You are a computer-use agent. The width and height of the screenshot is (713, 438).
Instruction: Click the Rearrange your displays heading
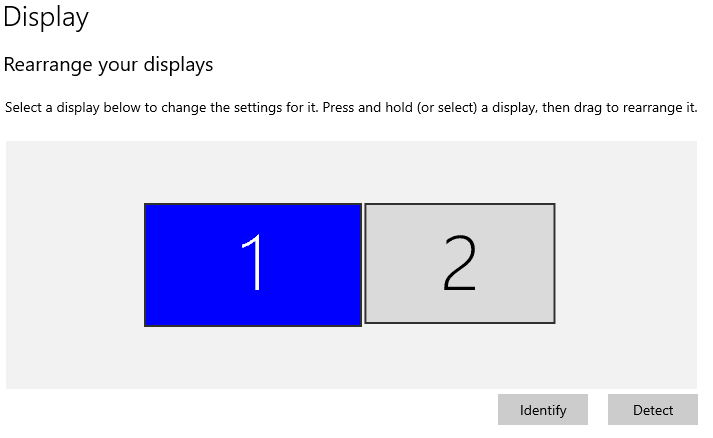coord(108,65)
